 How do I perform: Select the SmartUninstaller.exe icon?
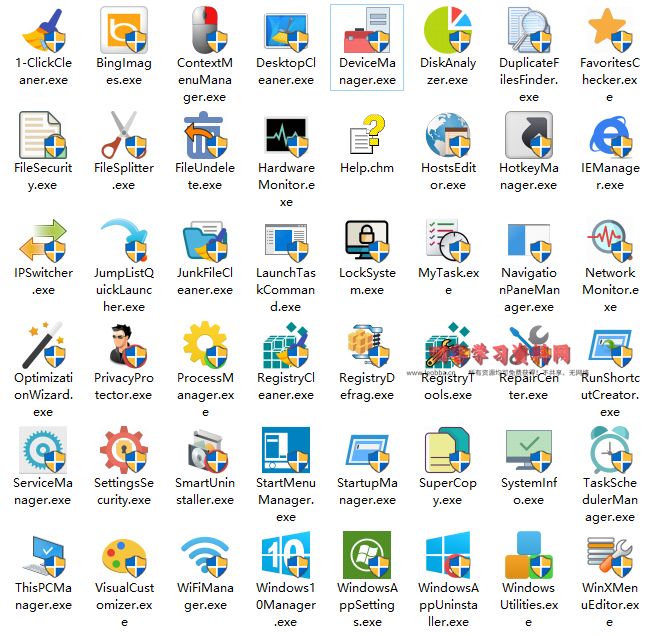(205, 450)
